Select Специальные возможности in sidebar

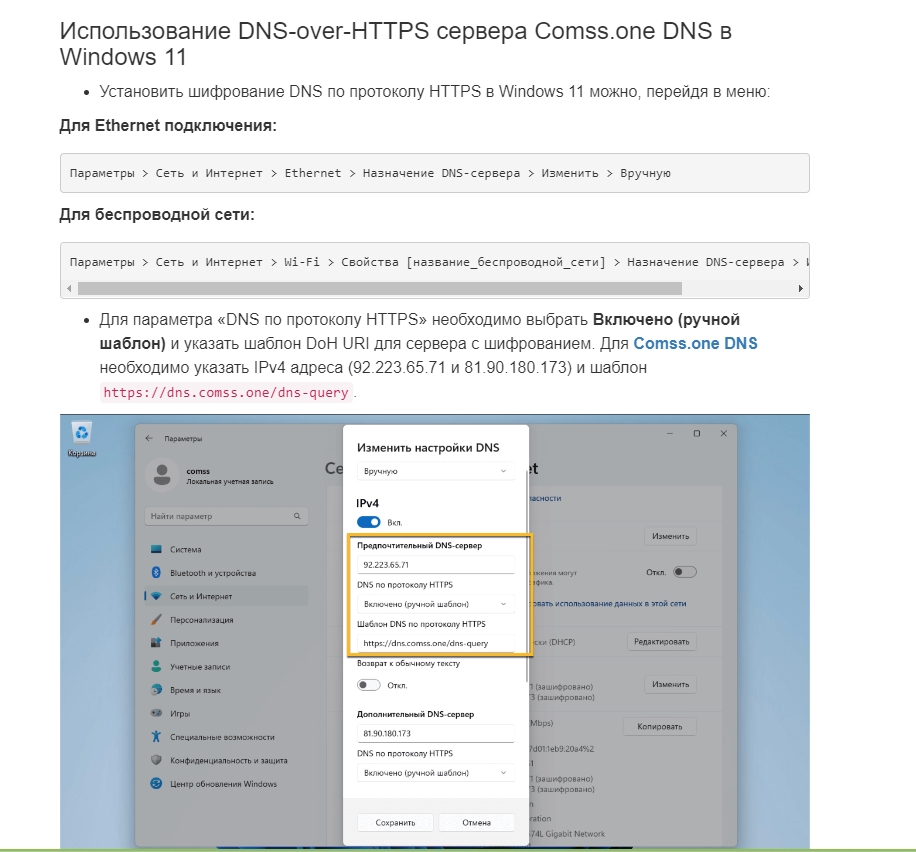(x=226, y=736)
